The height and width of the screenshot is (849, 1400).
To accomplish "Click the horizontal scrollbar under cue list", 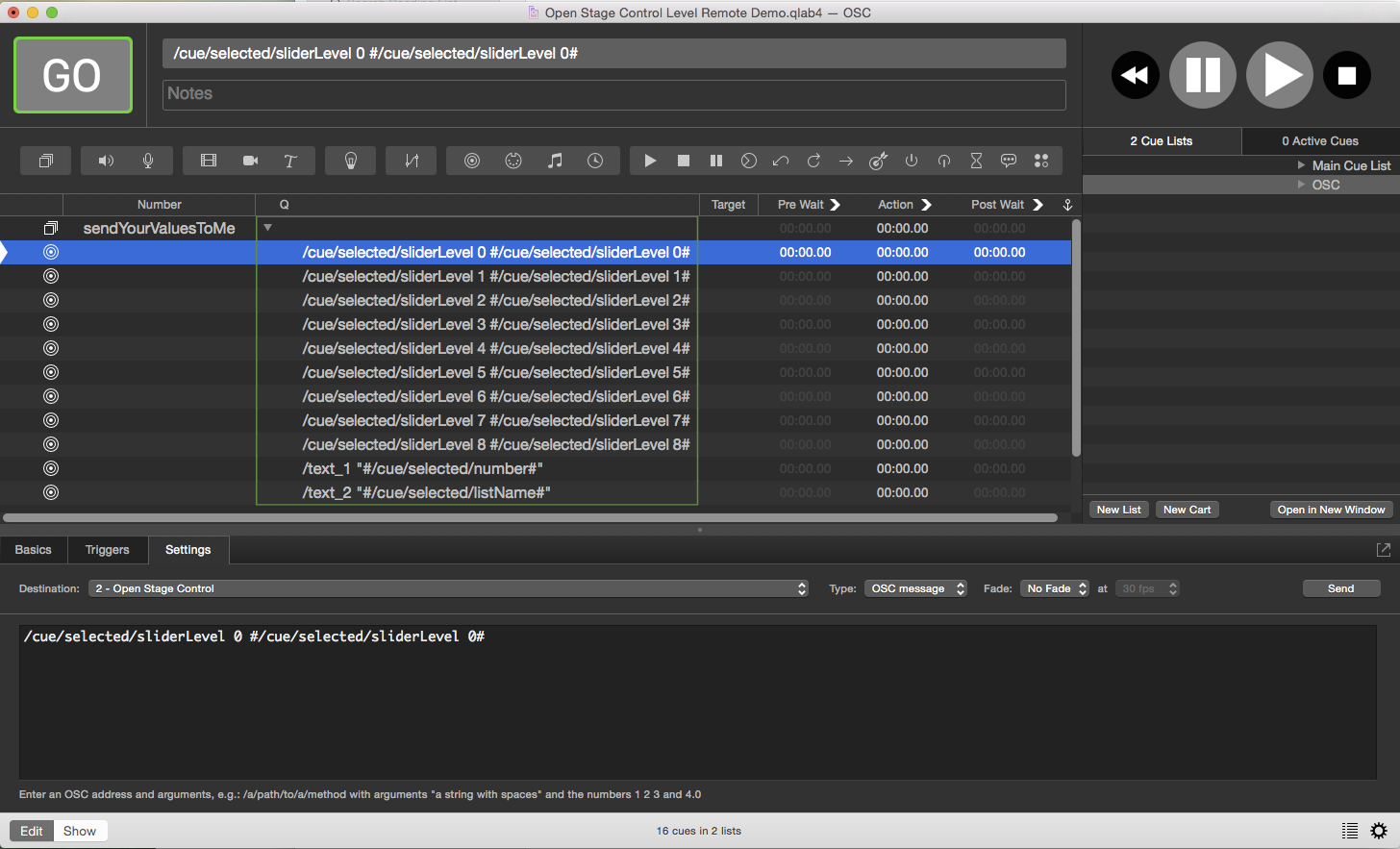I will click(529, 518).
